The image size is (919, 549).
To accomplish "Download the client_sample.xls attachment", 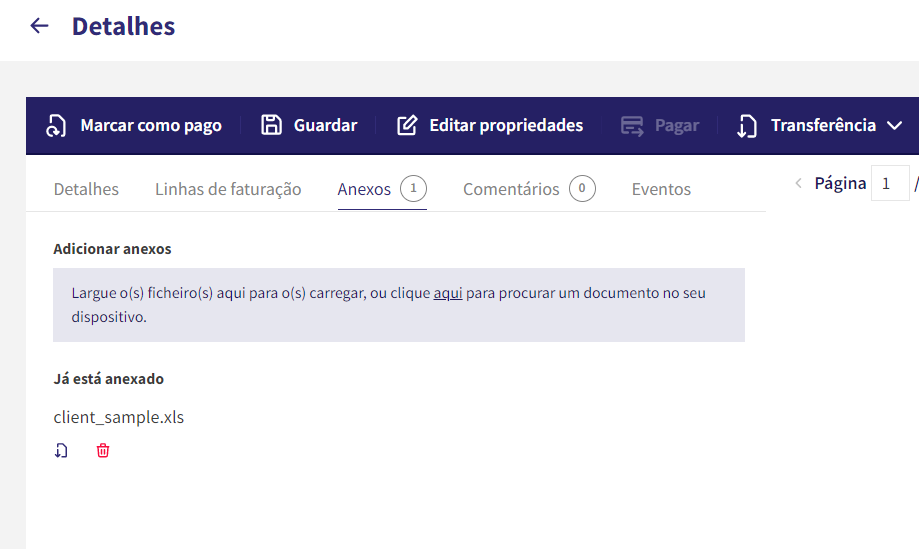I will click(61, 451).
